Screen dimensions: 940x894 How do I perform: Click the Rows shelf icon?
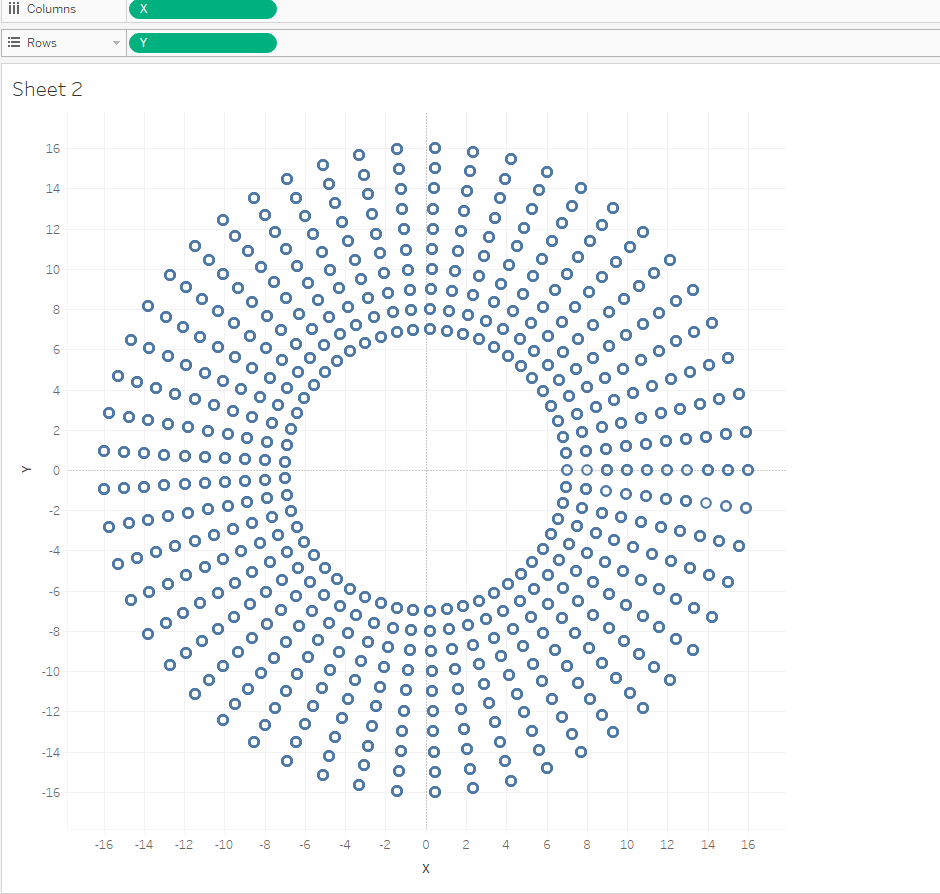click(14, 43)
